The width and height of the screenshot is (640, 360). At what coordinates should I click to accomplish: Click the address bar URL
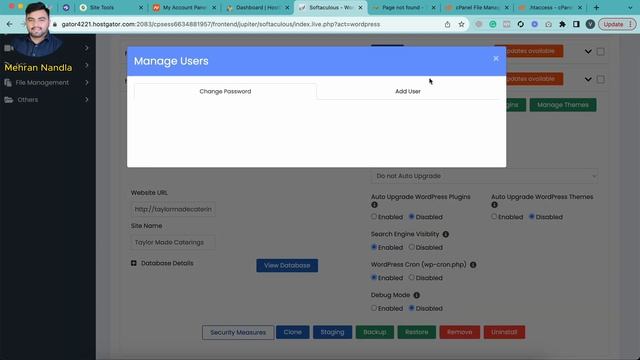220,24
